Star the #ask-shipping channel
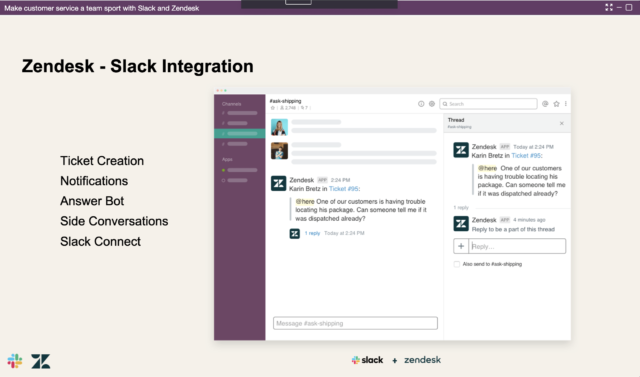The width and height of the screenshot is (640, 377). (273, 108)
